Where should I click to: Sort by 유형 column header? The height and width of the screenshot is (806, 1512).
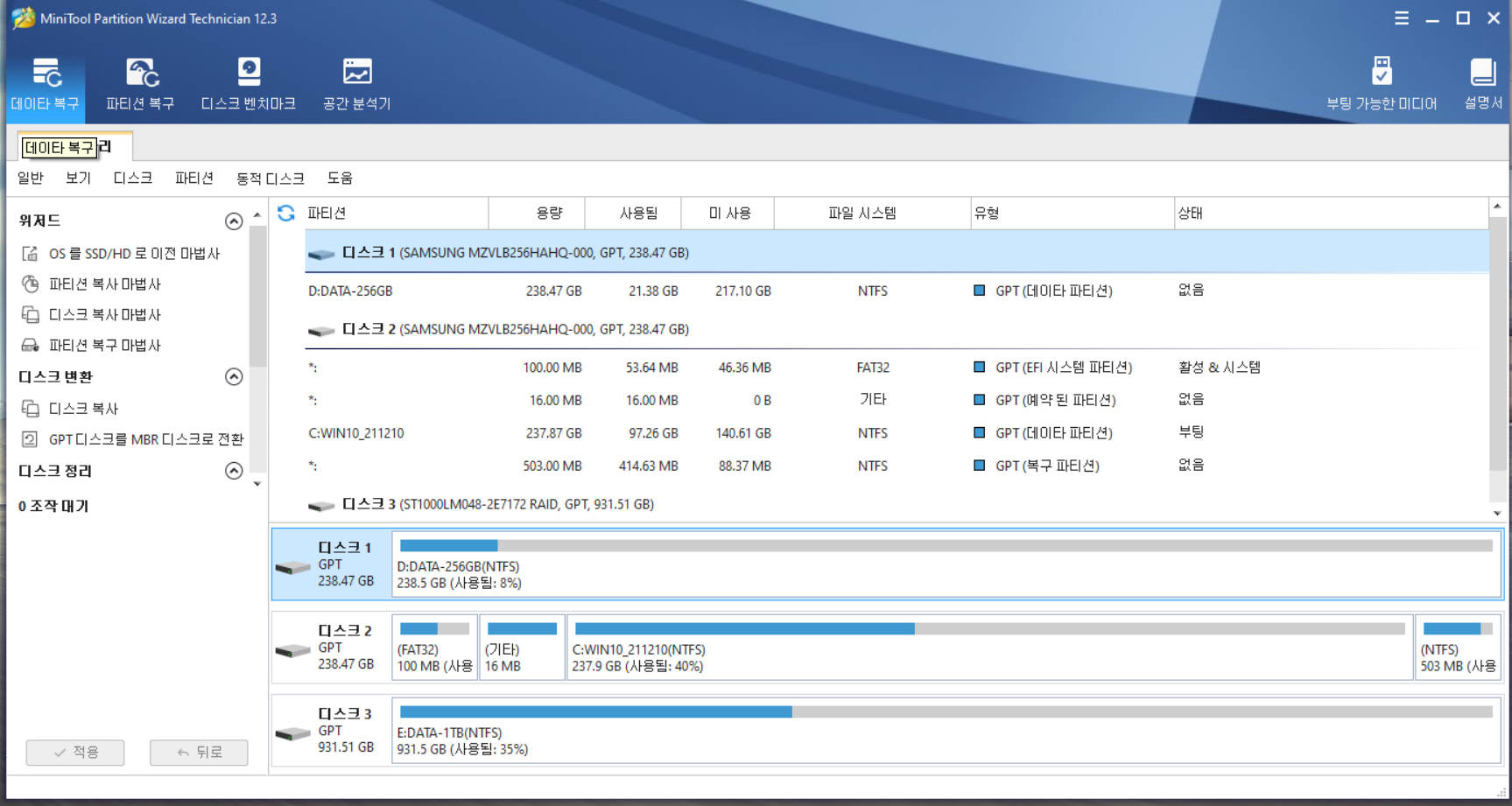(1072, 213)
